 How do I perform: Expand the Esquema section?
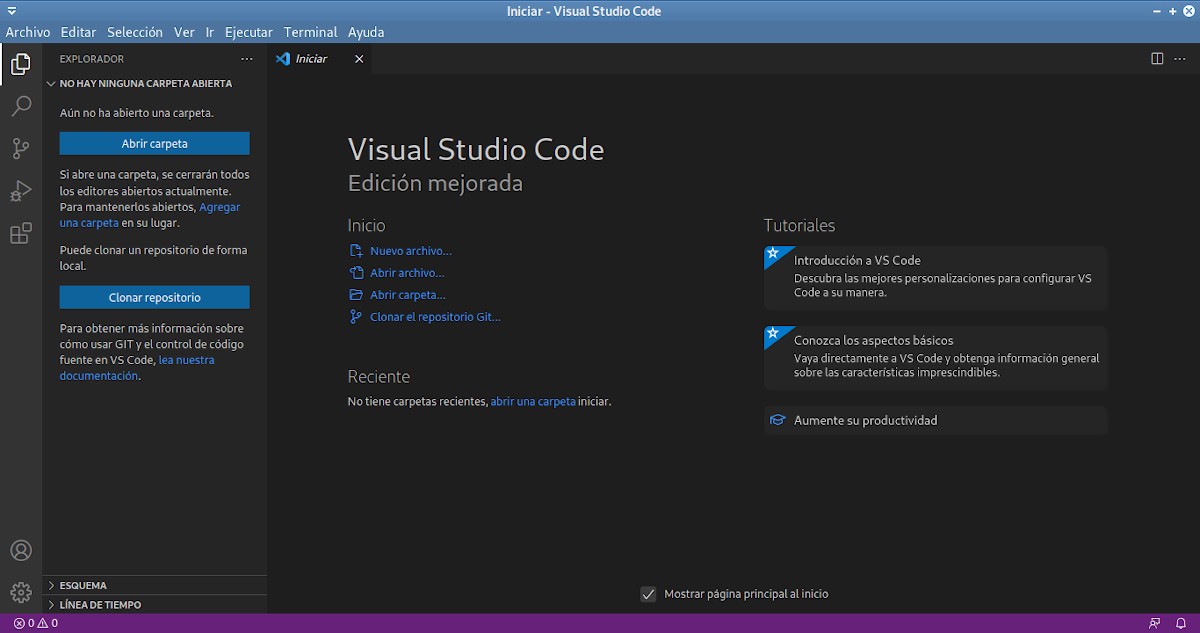(x=82, y=585)
